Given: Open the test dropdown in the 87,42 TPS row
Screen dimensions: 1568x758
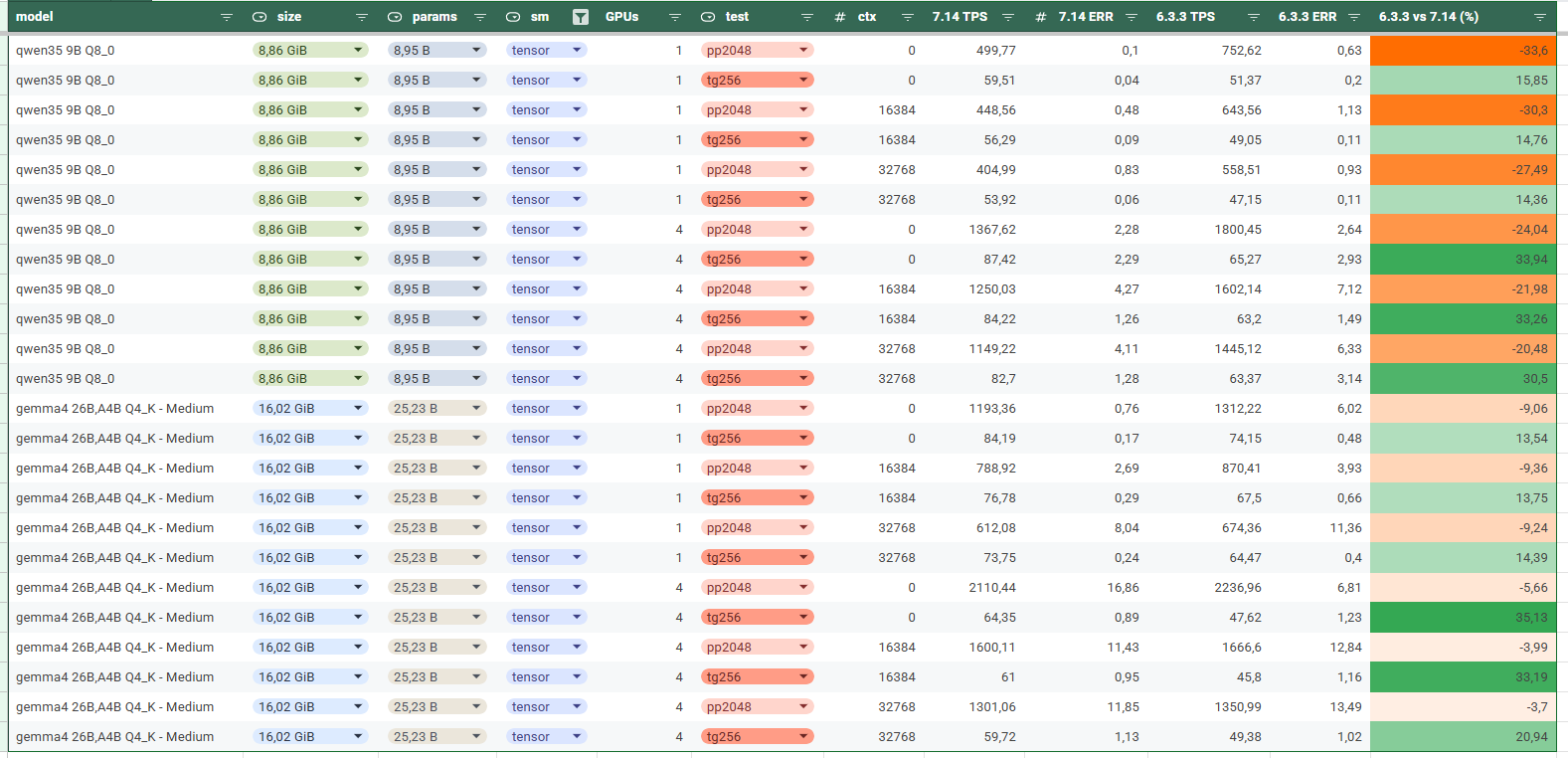Looking at the screenshot, I should click(x=758, y=259).
